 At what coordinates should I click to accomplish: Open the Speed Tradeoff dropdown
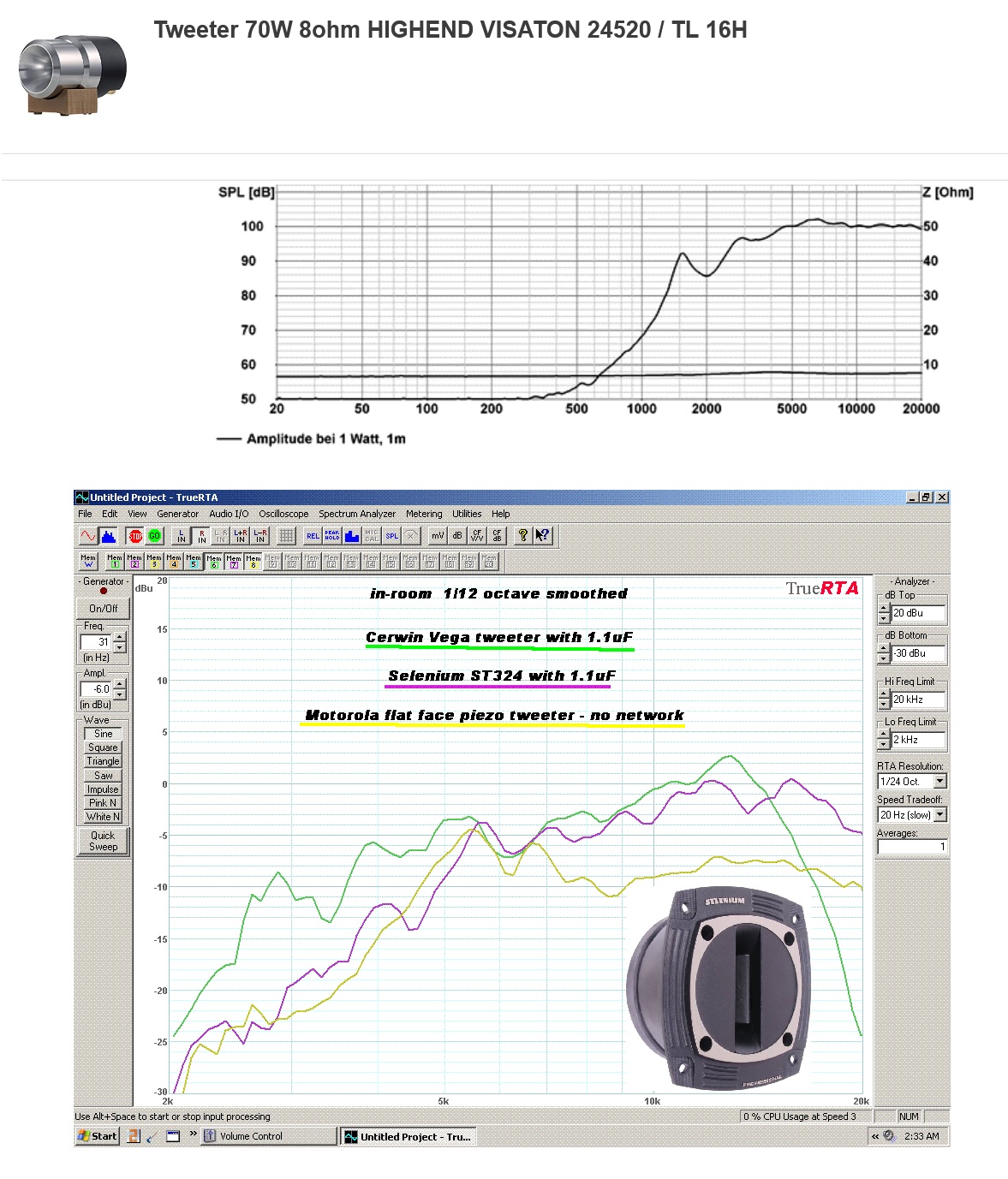940,815
